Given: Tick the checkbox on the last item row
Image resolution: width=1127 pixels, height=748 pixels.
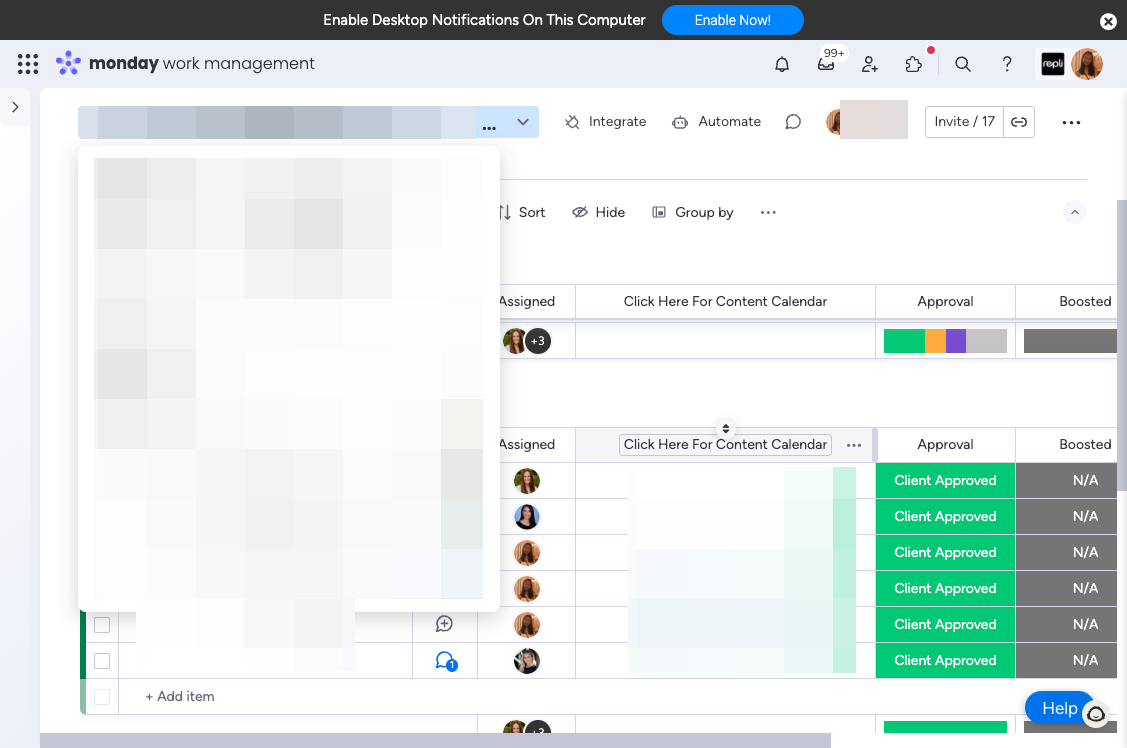Looking at the screenshot, I should click(x=102, y=660).
